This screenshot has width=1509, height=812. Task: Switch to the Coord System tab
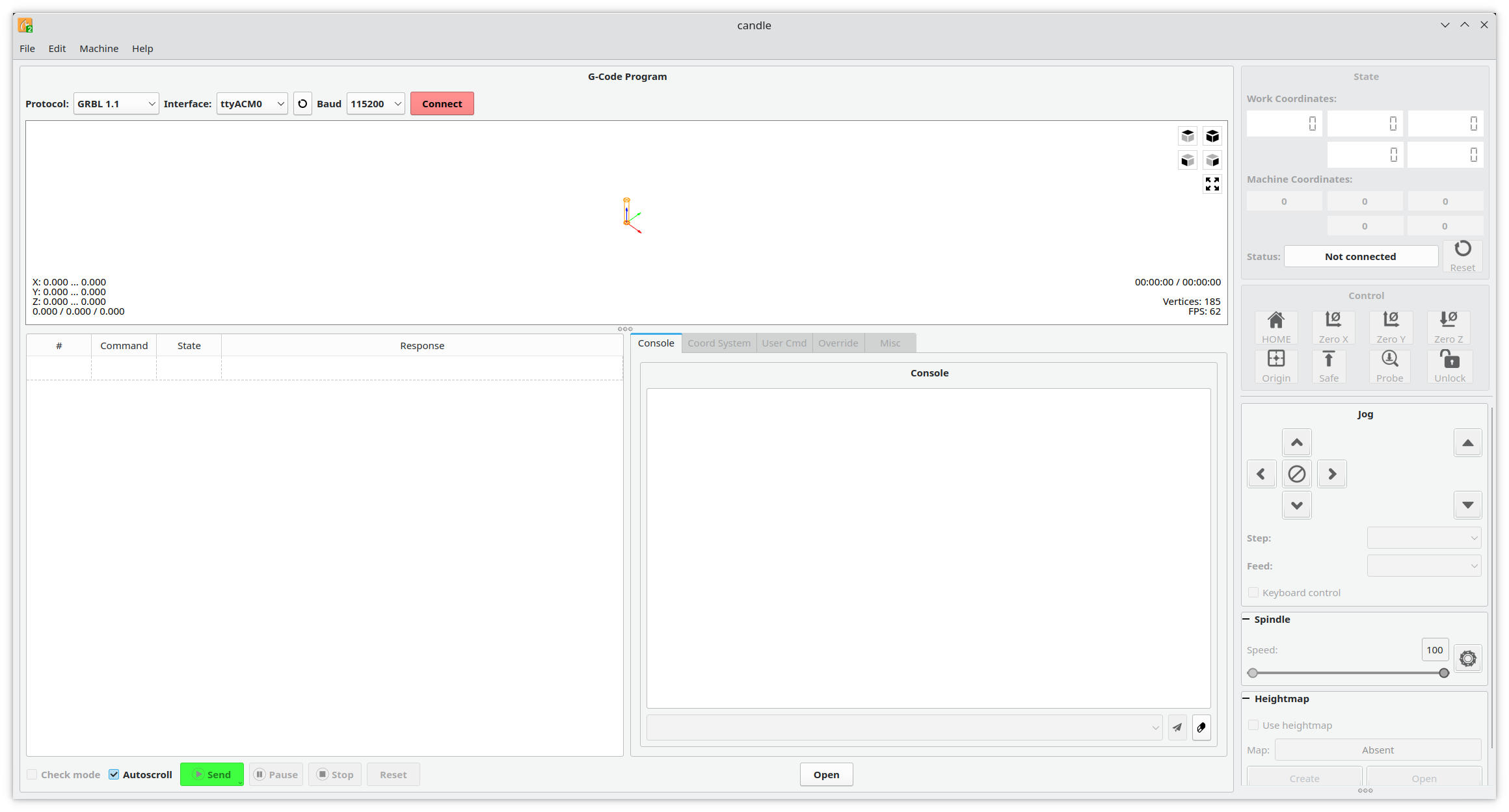[719, 343]
